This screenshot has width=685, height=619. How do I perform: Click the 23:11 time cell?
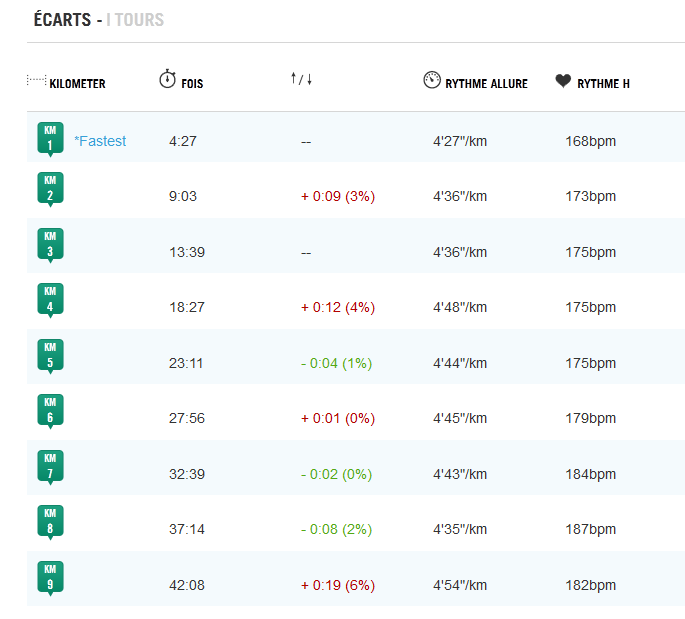pyautogui.click(x=186, y=363)
